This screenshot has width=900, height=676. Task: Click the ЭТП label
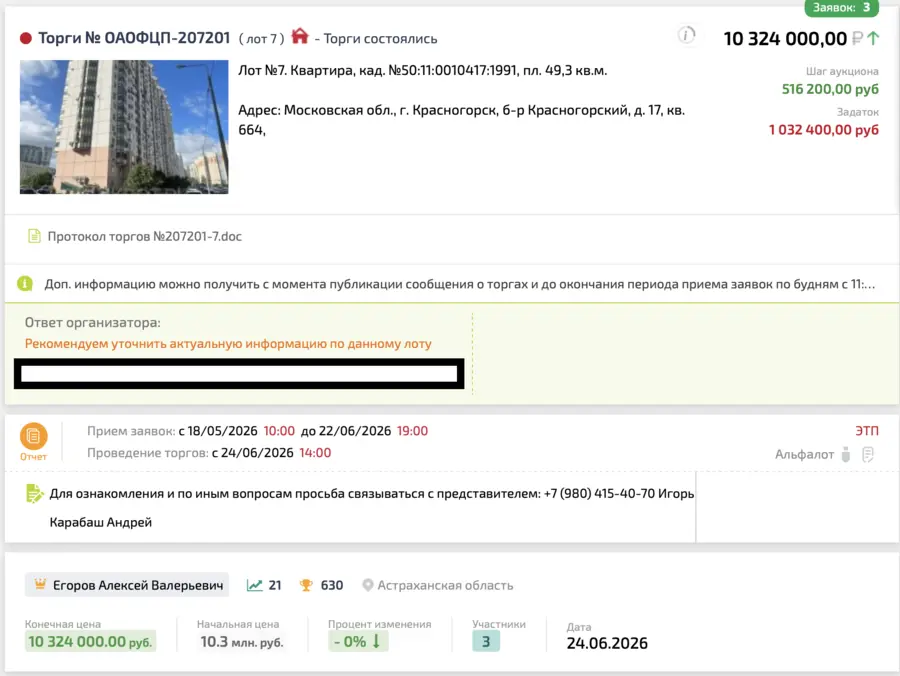click(x=867, y=431)
